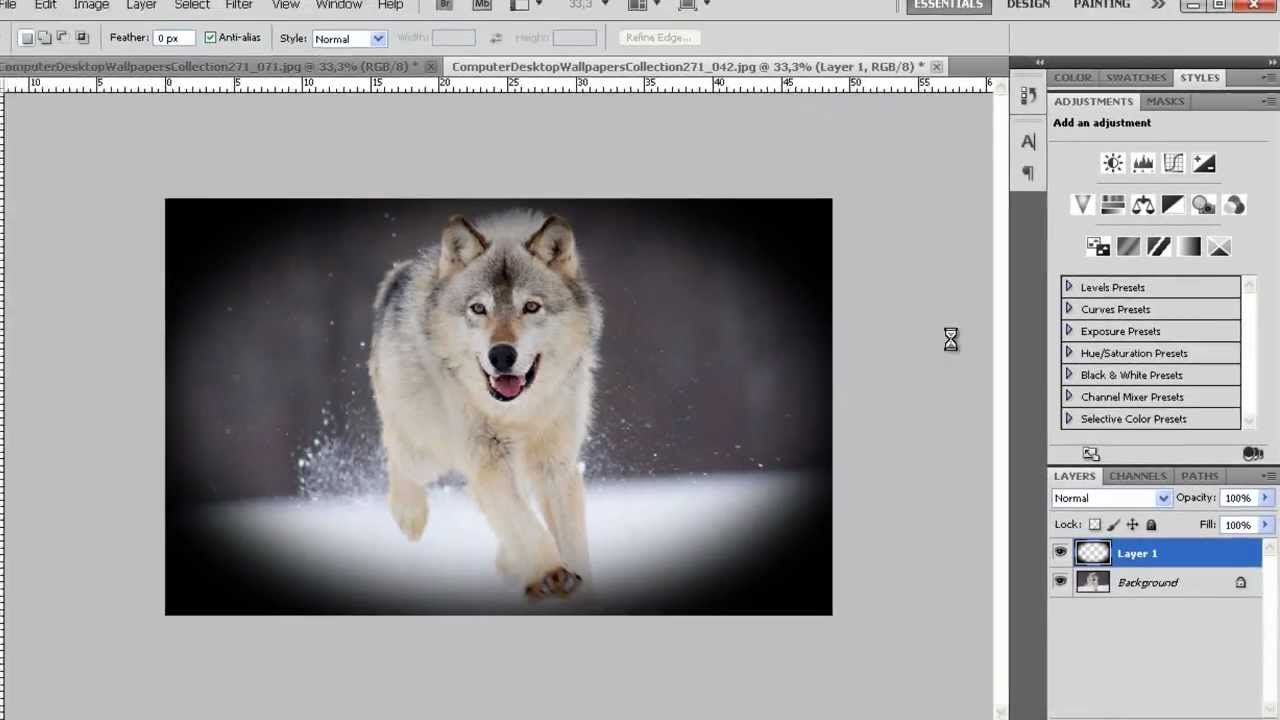Toggle Lock image pixels brush icon
This screenshot has width=1280, height=720.
[1114, 525]
